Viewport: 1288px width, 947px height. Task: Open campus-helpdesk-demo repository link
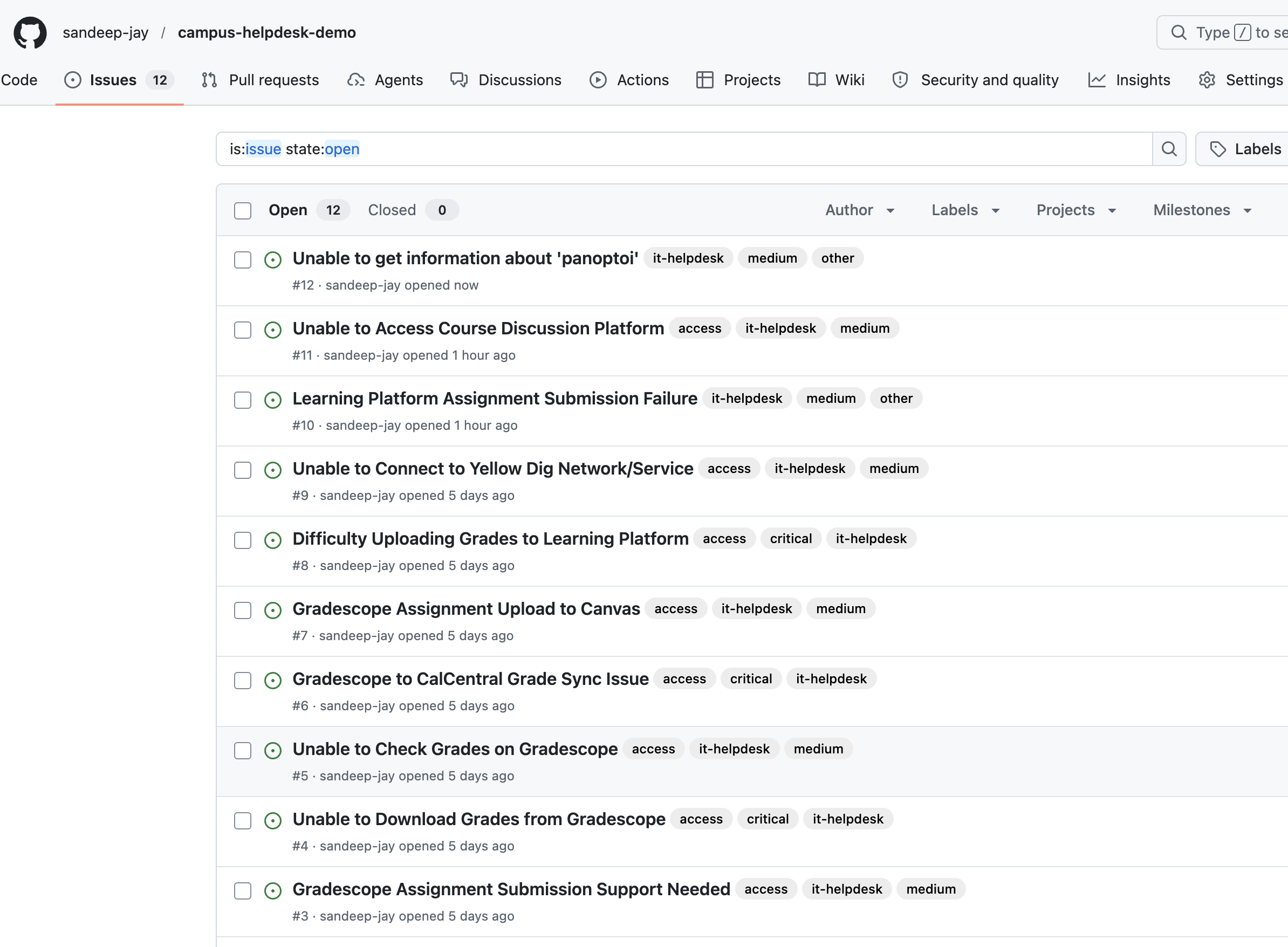point(266,33)
